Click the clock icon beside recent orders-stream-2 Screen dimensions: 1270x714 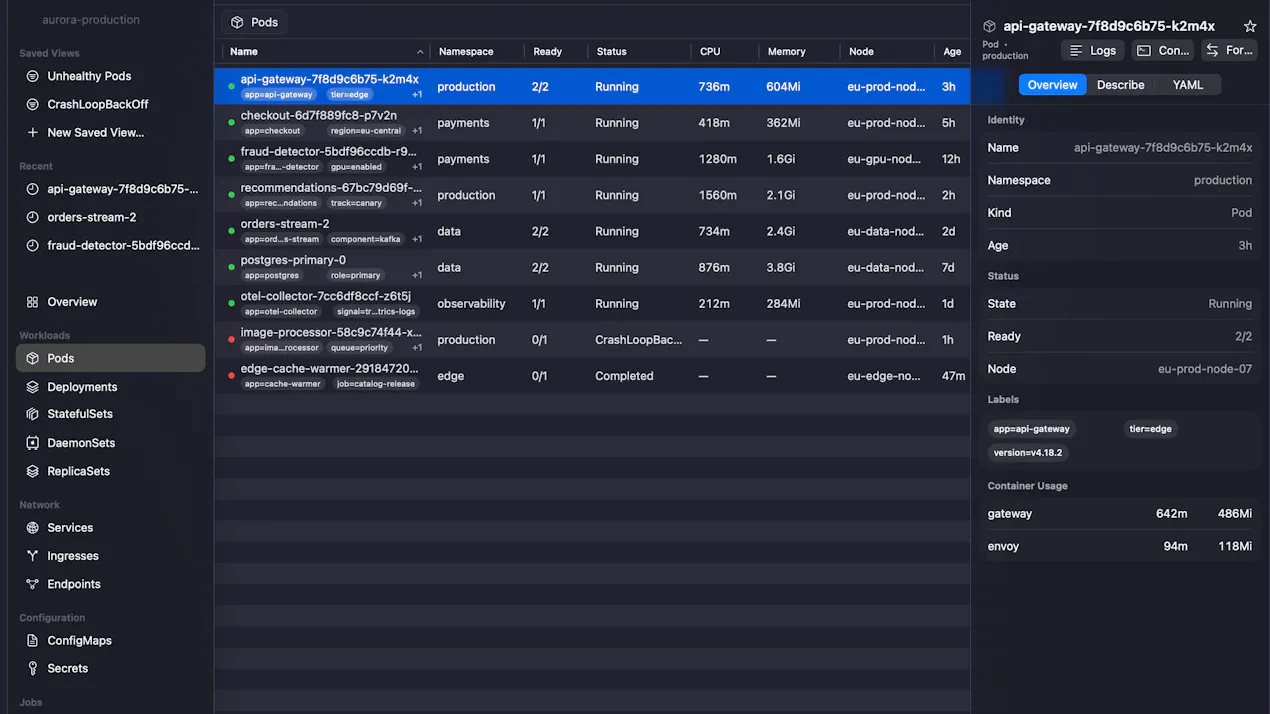pos(32,217)
